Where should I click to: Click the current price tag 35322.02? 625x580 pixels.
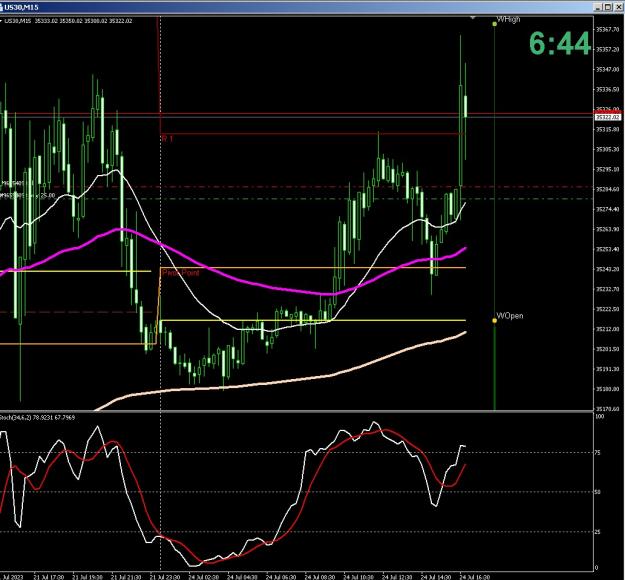point(608,117)
